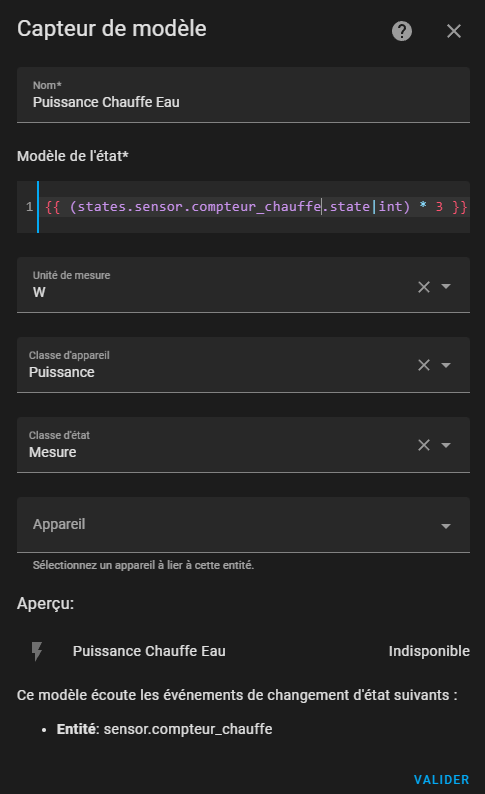
Task: Click line number 1 in editor gutter
Action: pos(29,207)
